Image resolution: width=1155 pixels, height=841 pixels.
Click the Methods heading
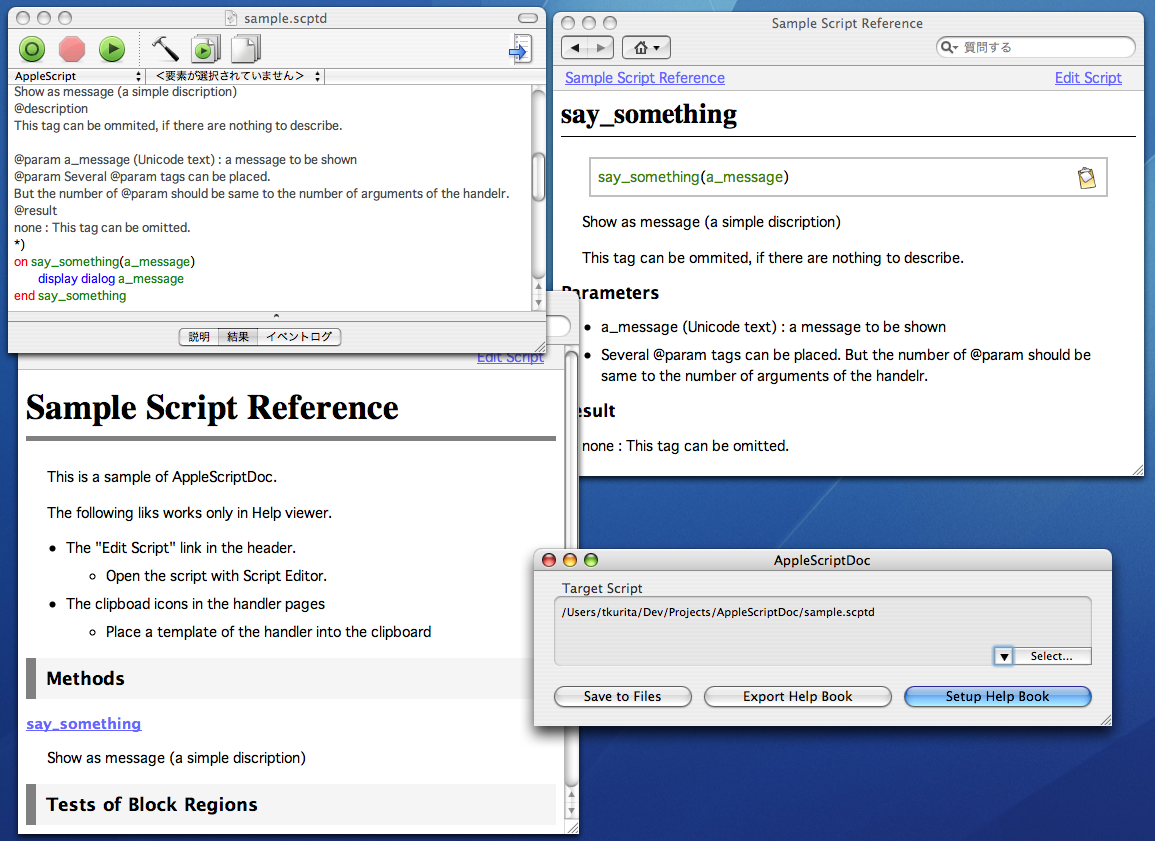coord(85,678)
